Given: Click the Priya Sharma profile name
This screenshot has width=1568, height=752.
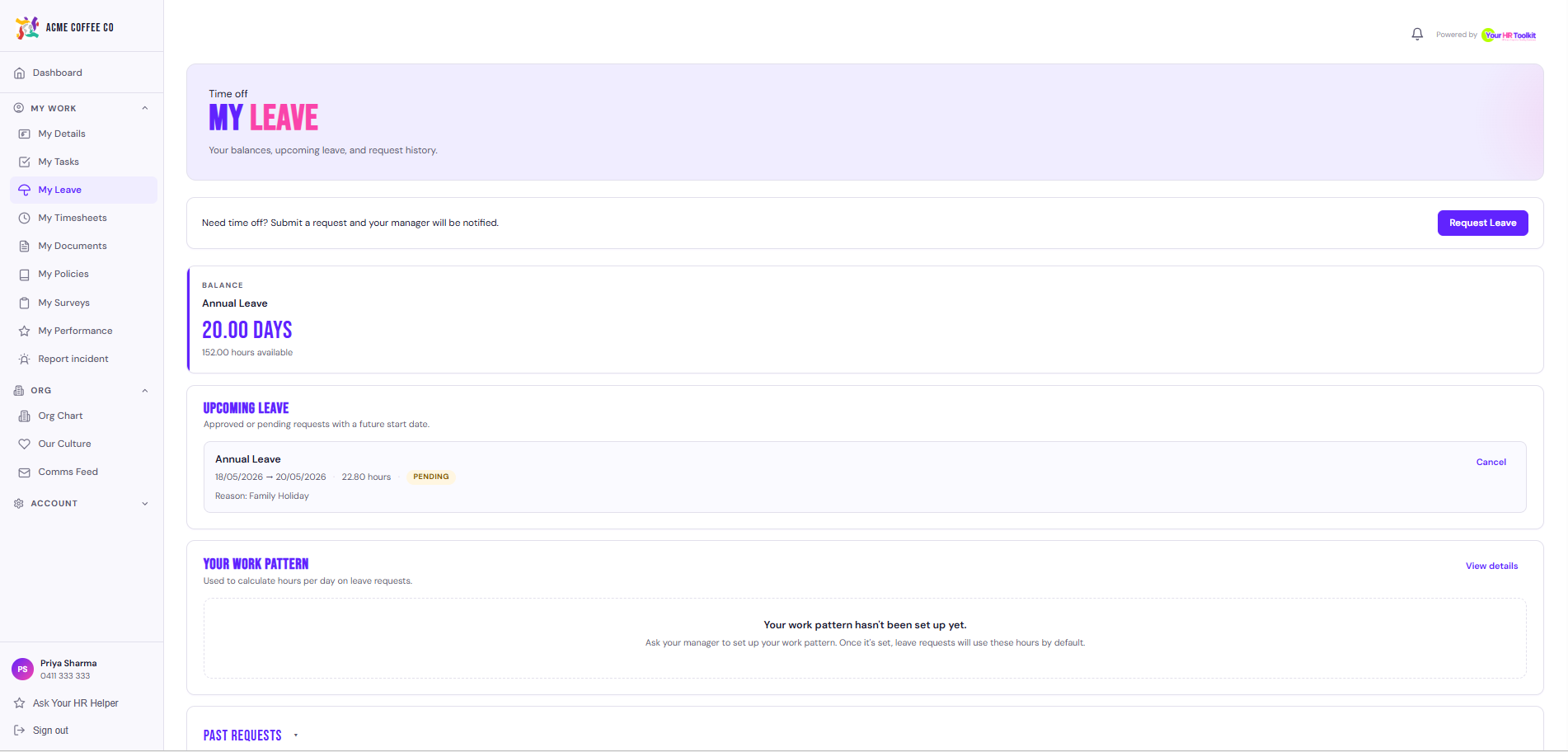Looking at the screenshot, I should coord(68,664).
